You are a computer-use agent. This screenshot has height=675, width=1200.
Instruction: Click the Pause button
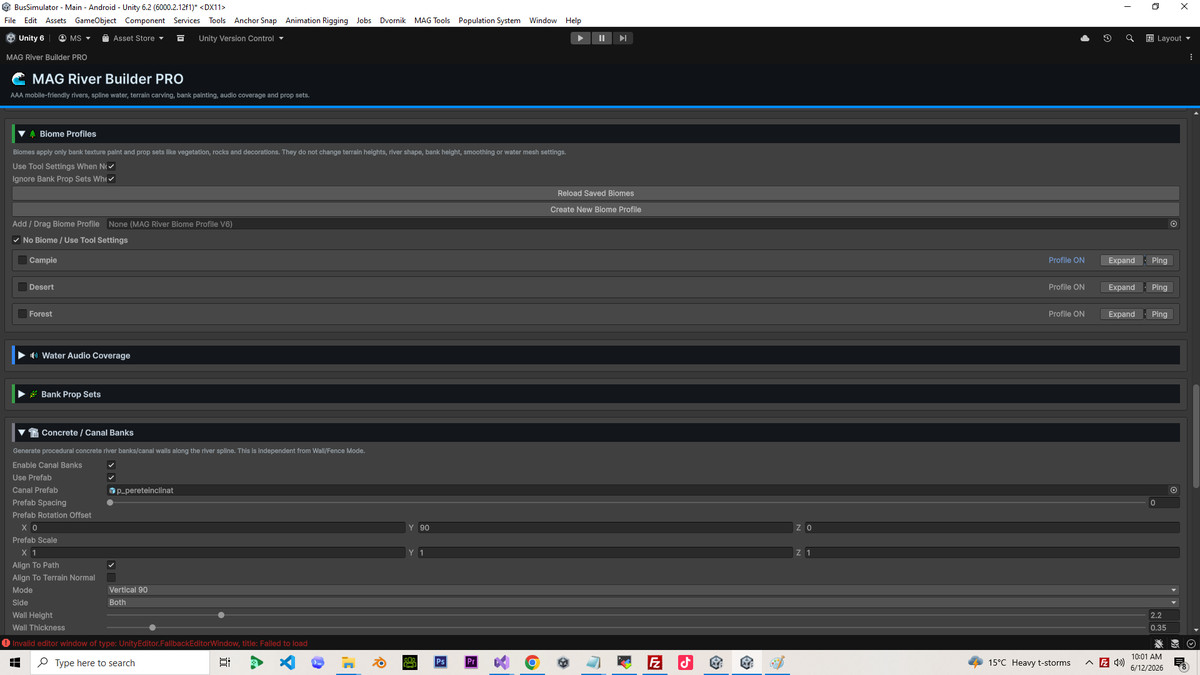602,38
